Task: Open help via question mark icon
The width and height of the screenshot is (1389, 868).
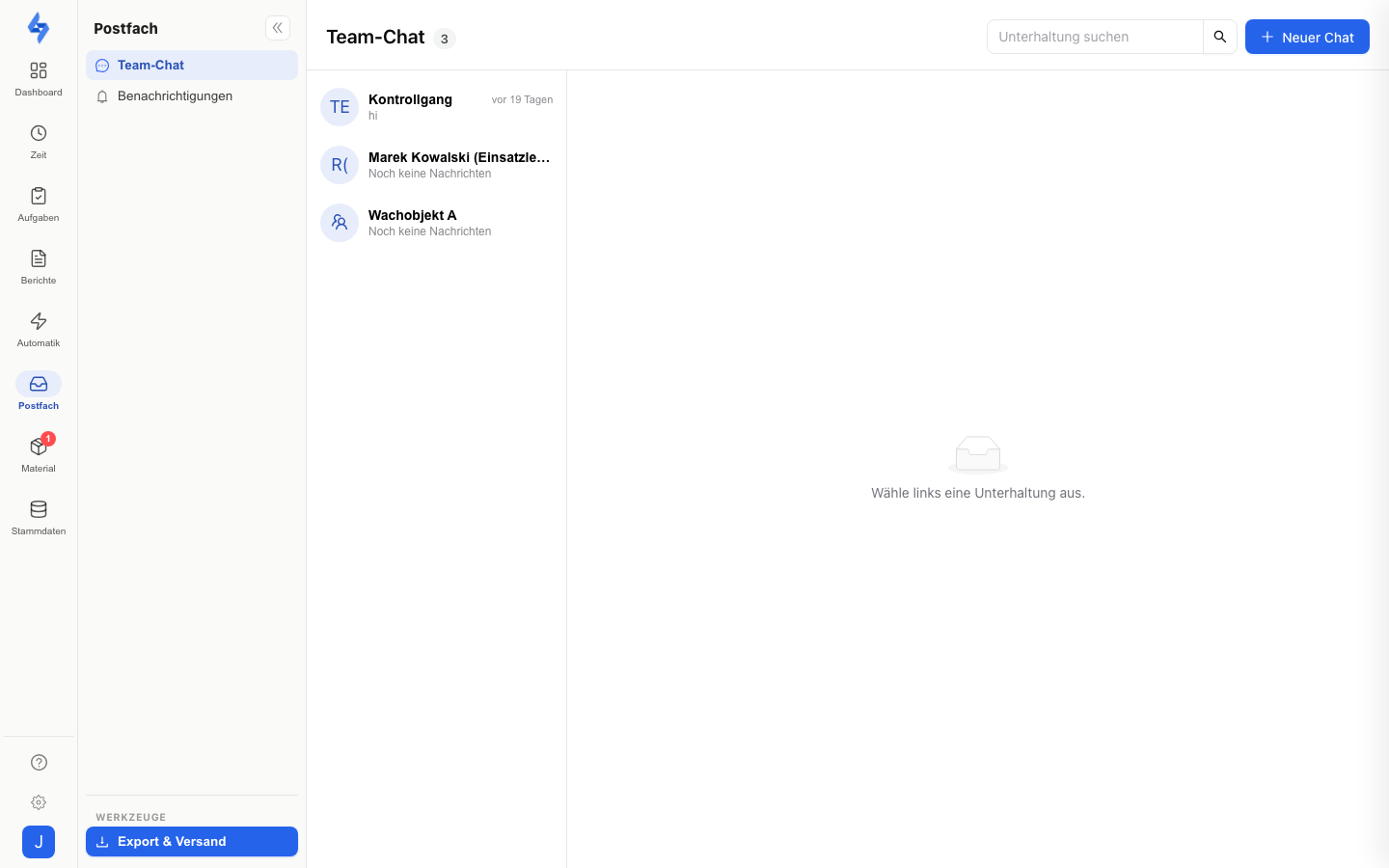Action: click(39, 763)
